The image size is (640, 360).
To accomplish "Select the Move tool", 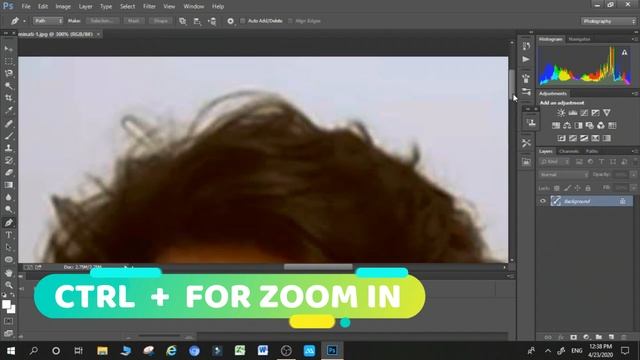I will [9, 49].
